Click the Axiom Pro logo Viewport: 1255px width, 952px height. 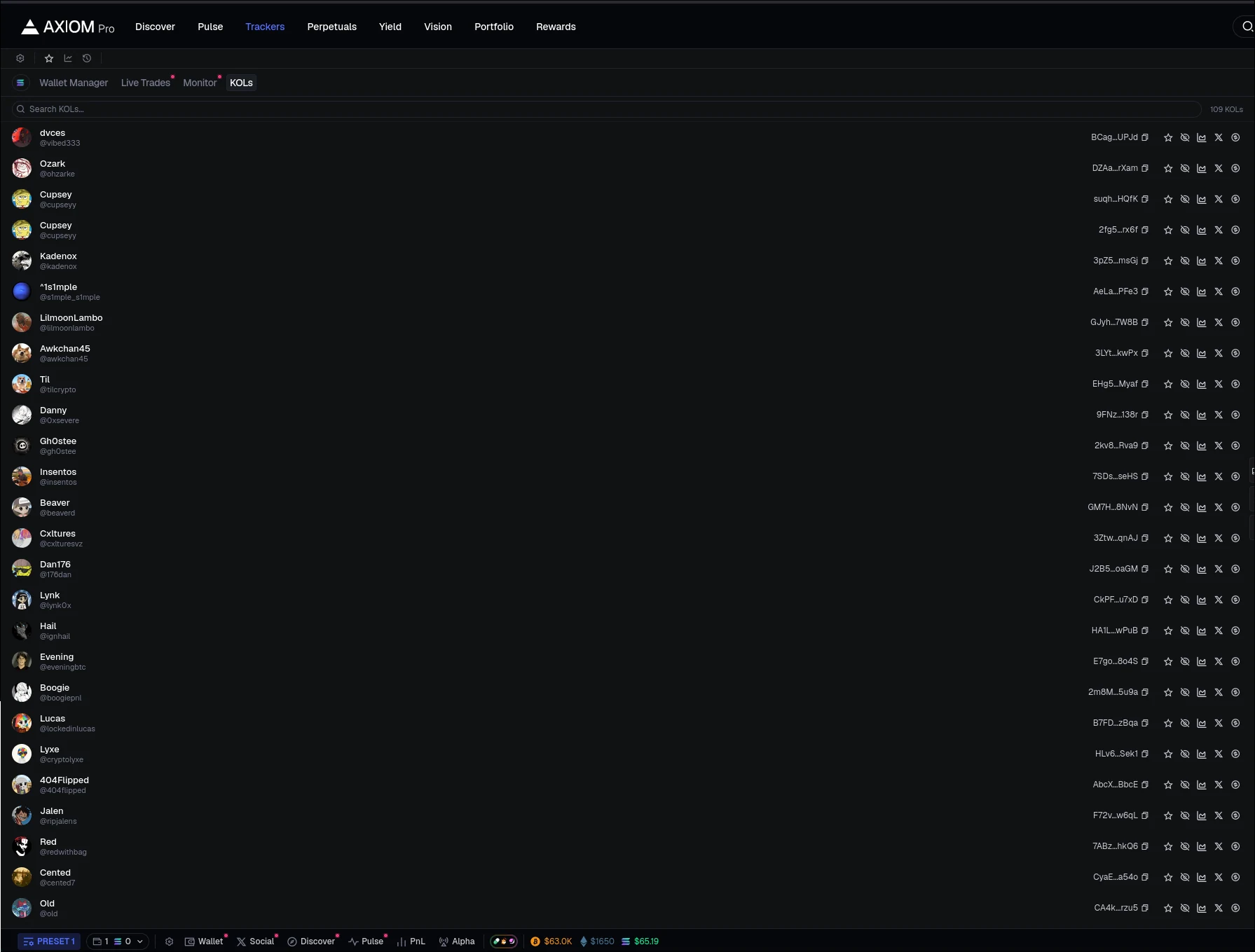pyautogui.click(x=68, y=27)
